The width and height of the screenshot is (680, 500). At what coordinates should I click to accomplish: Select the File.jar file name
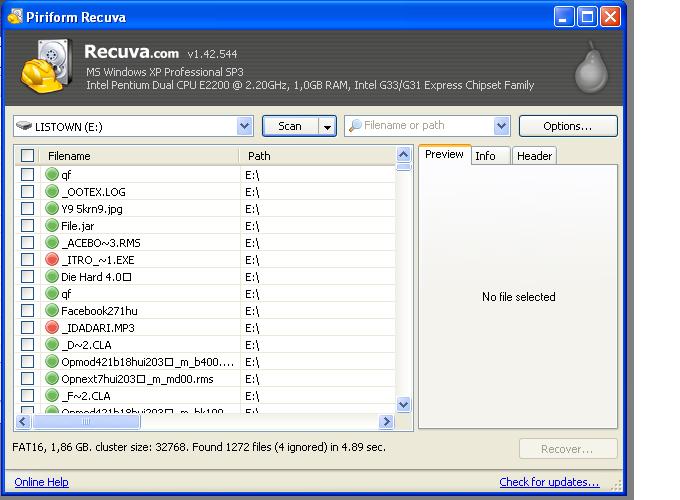pyautogui.click(x=77, y=225)
